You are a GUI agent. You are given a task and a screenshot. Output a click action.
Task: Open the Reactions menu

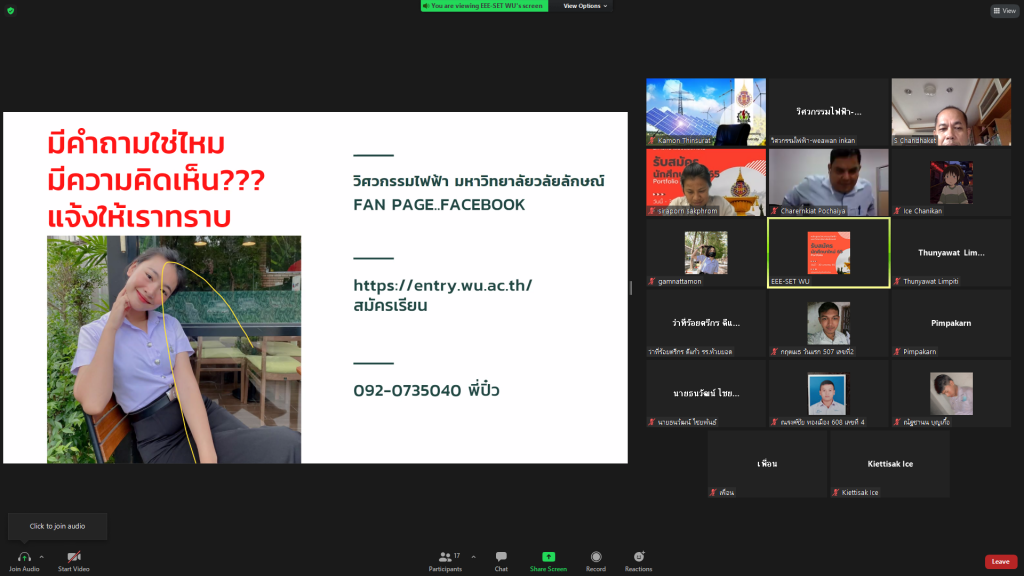pos(638,557)
